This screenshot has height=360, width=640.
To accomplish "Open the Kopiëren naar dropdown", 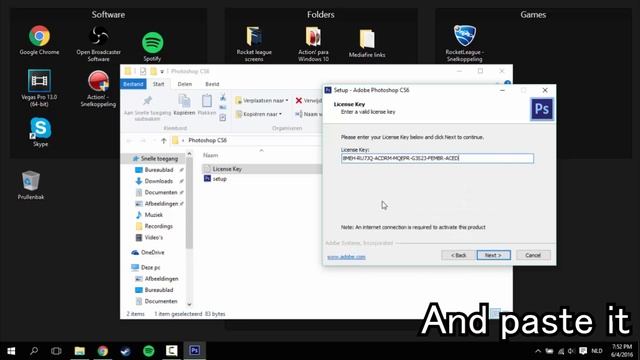I will [x=259, y=114].
